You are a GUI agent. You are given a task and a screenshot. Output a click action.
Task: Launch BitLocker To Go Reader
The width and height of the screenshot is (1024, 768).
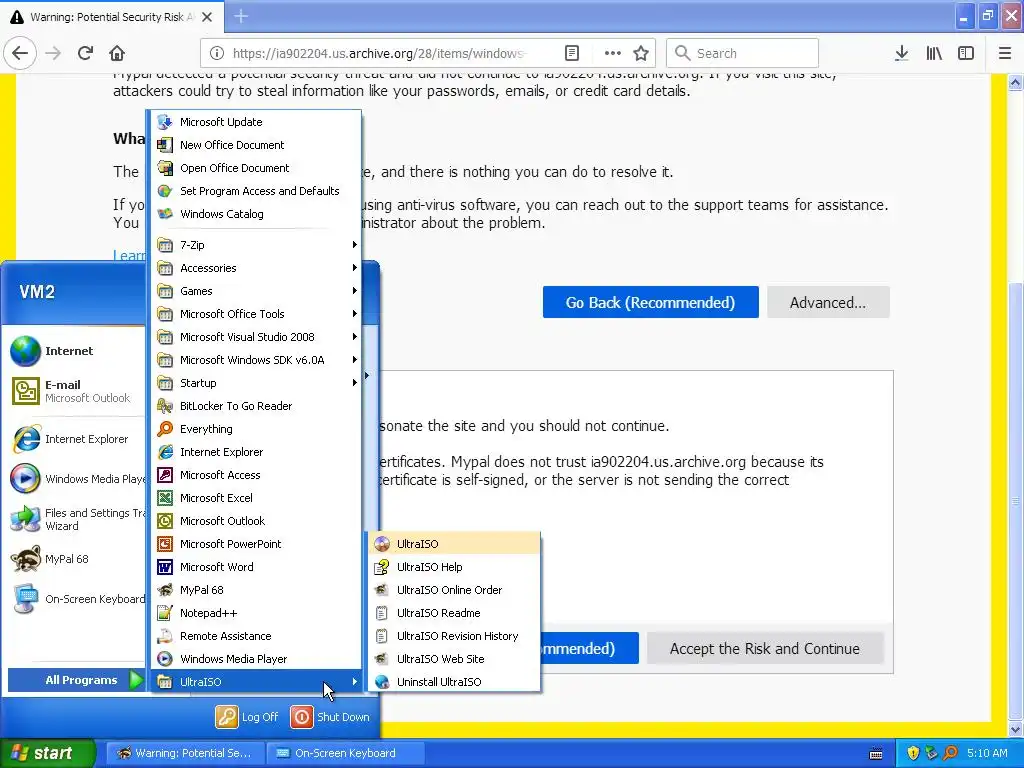point(256,406)
